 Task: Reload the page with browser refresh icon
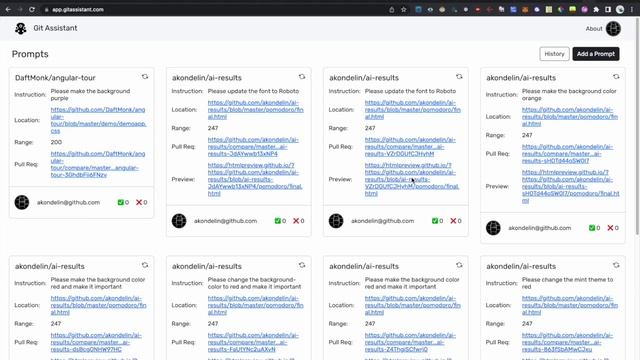click(x=32, y=9)
